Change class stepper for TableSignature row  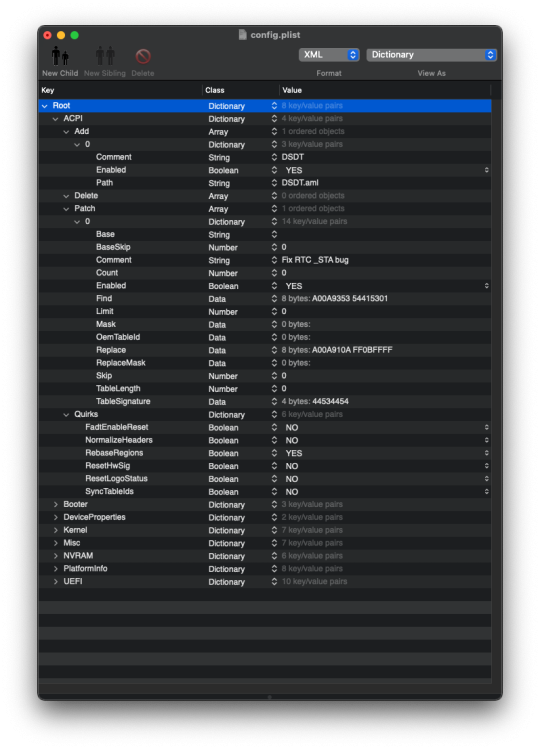[x=274, y=401]
